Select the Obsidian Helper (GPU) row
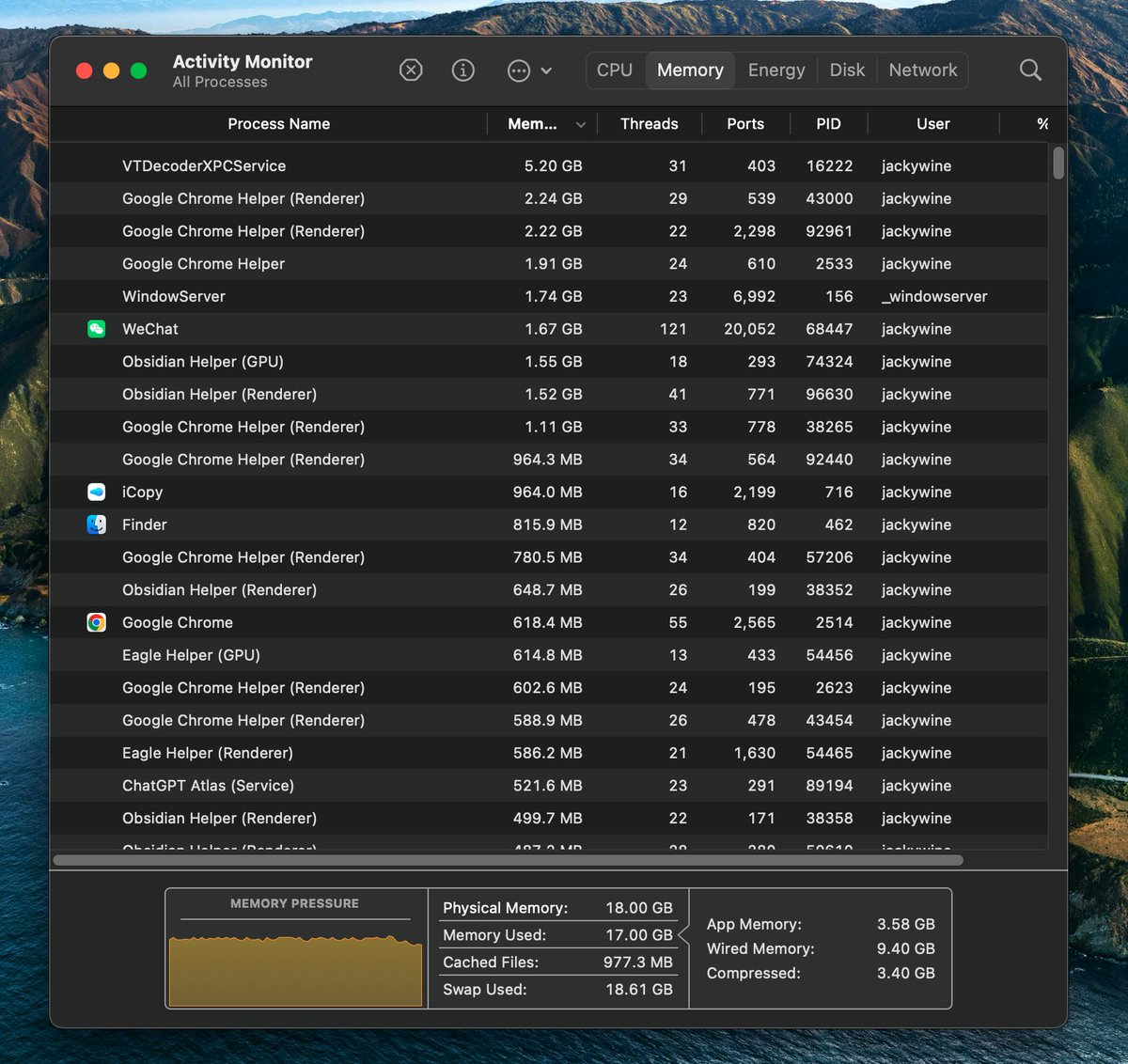This screenshot has height=1064, width=1128. 548,362
